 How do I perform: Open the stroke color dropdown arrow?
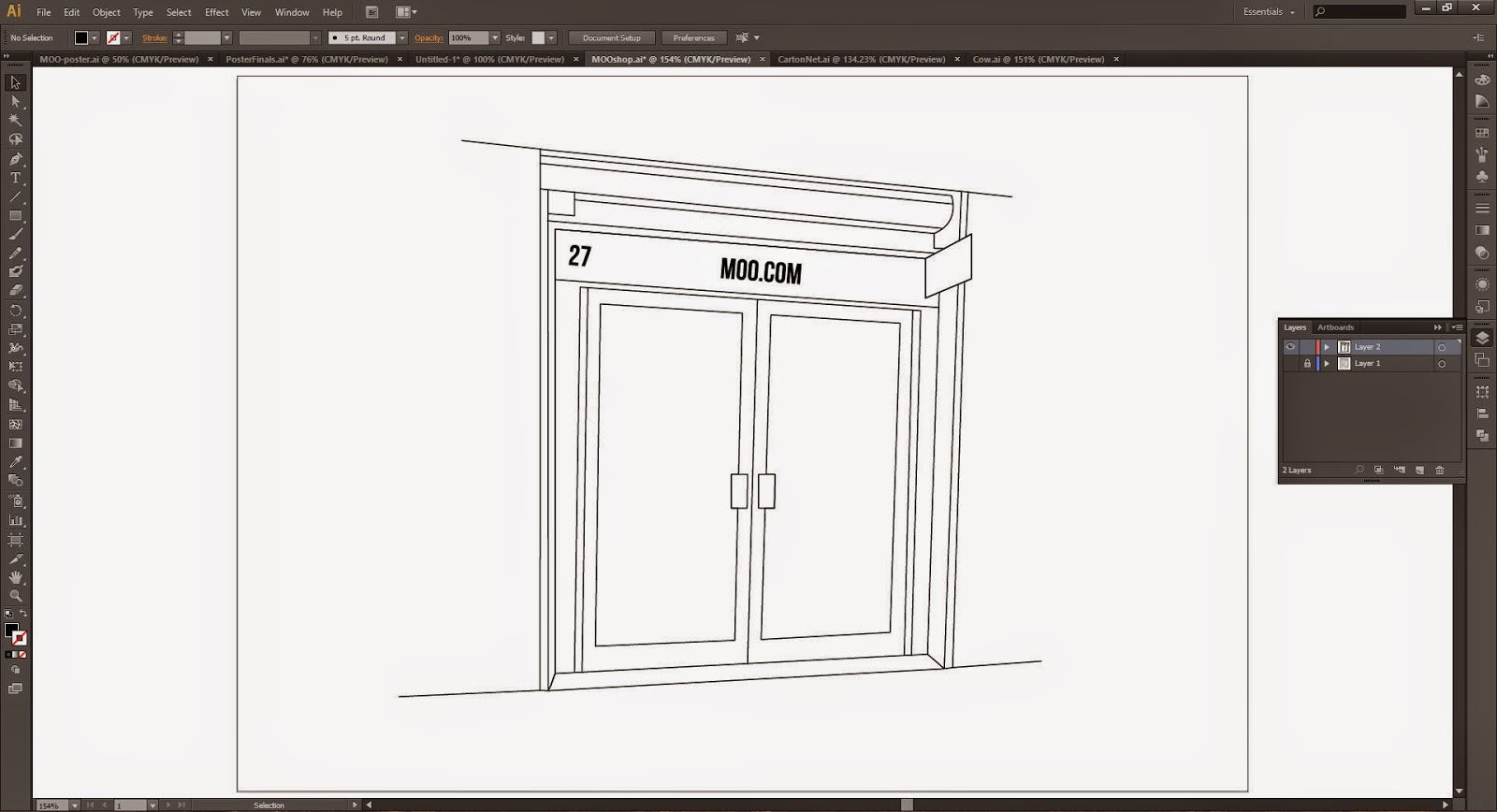tap(126, 38)
